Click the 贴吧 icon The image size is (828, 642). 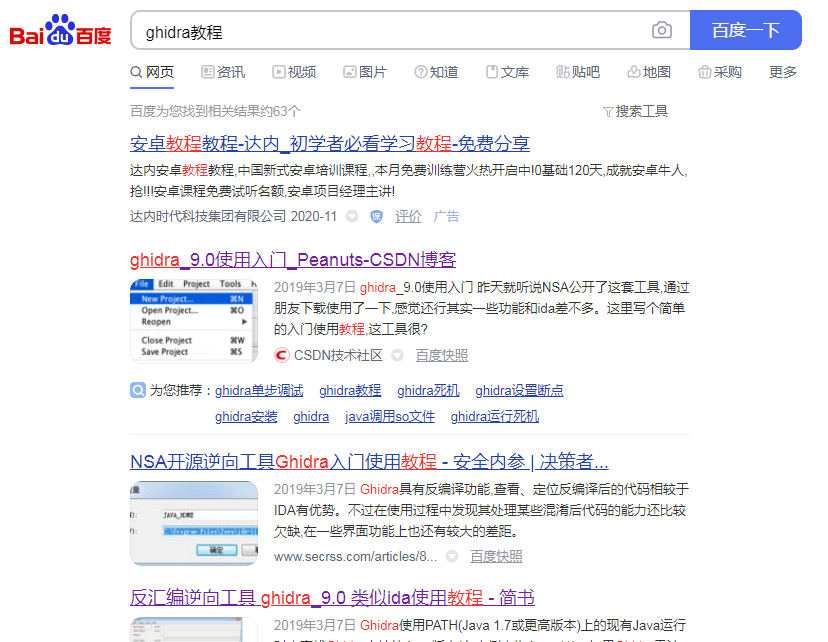pos(562,72)
